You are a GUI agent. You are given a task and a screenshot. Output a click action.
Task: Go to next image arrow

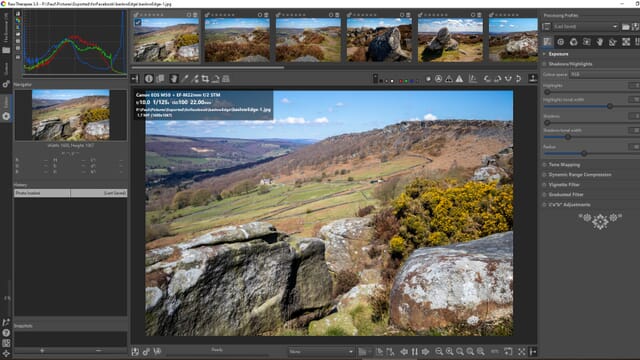pos(425,351)
